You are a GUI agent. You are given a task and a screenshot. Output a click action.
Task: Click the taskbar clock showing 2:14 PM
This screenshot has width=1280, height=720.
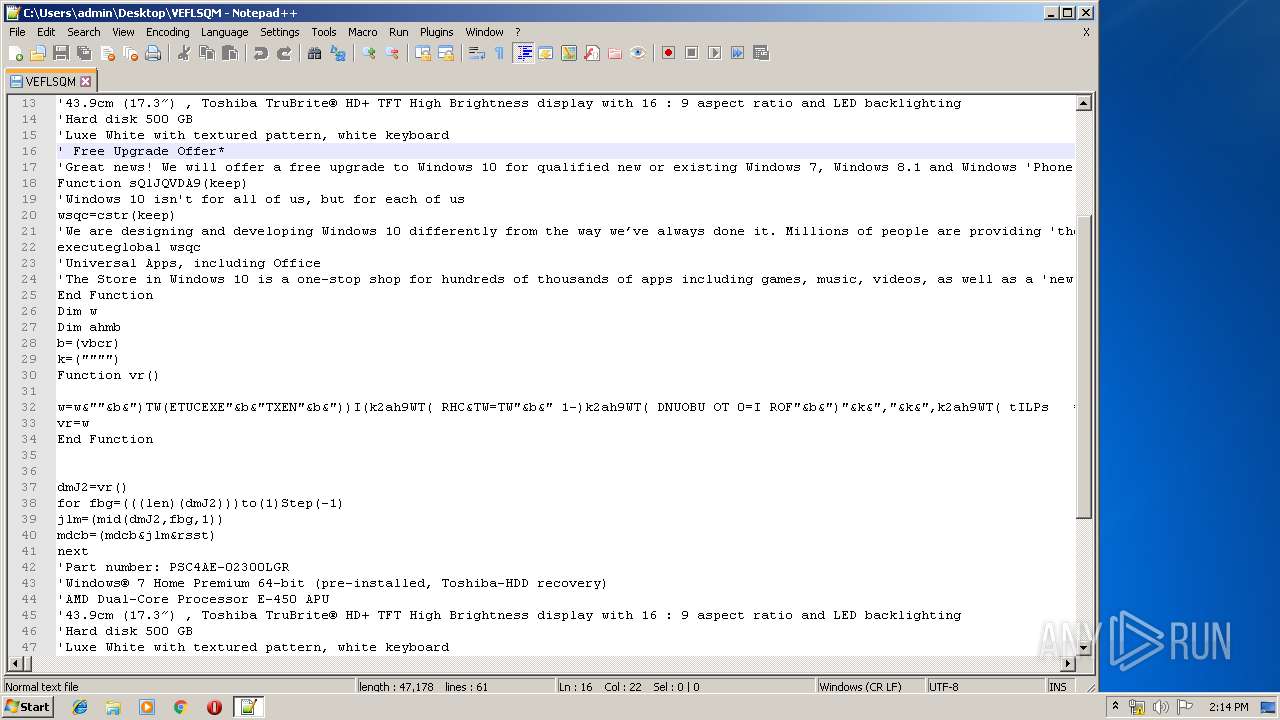click(x=1227, y=707)
